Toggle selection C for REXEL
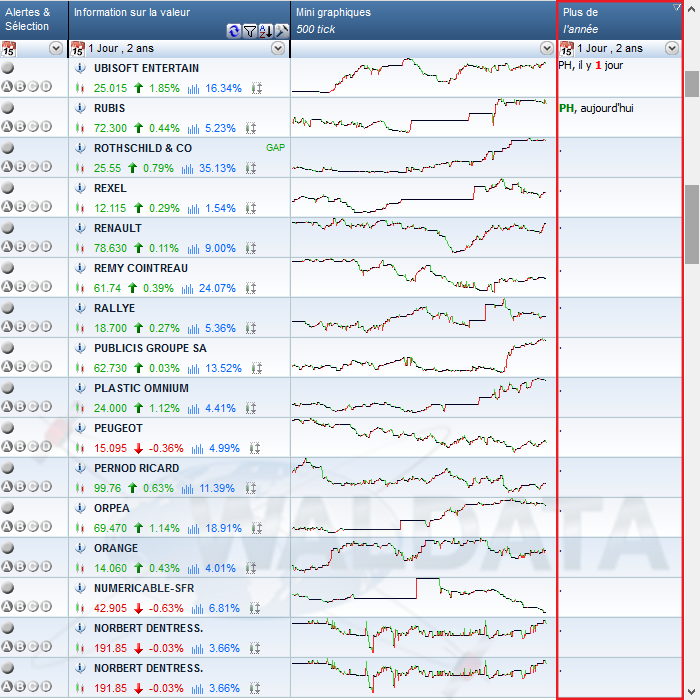 coord(33,206)
